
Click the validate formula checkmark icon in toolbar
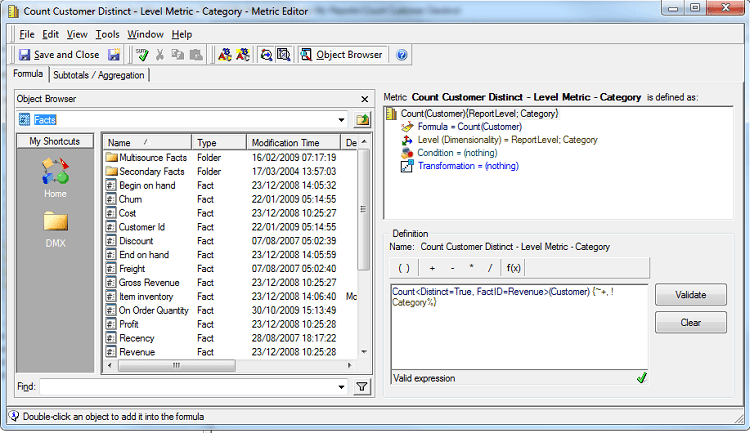(143, 55)
